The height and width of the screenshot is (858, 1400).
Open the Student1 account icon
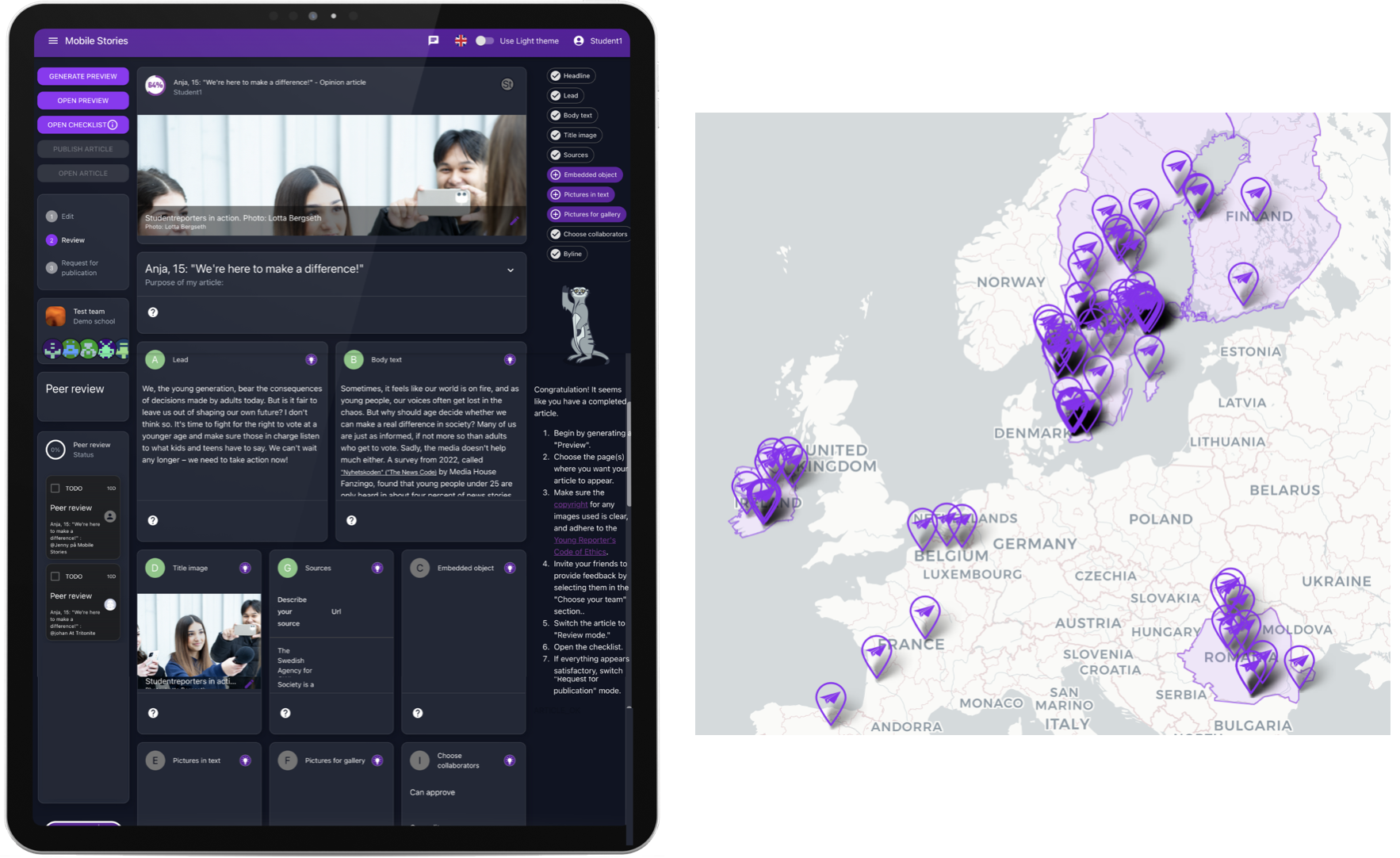point(577,40)
